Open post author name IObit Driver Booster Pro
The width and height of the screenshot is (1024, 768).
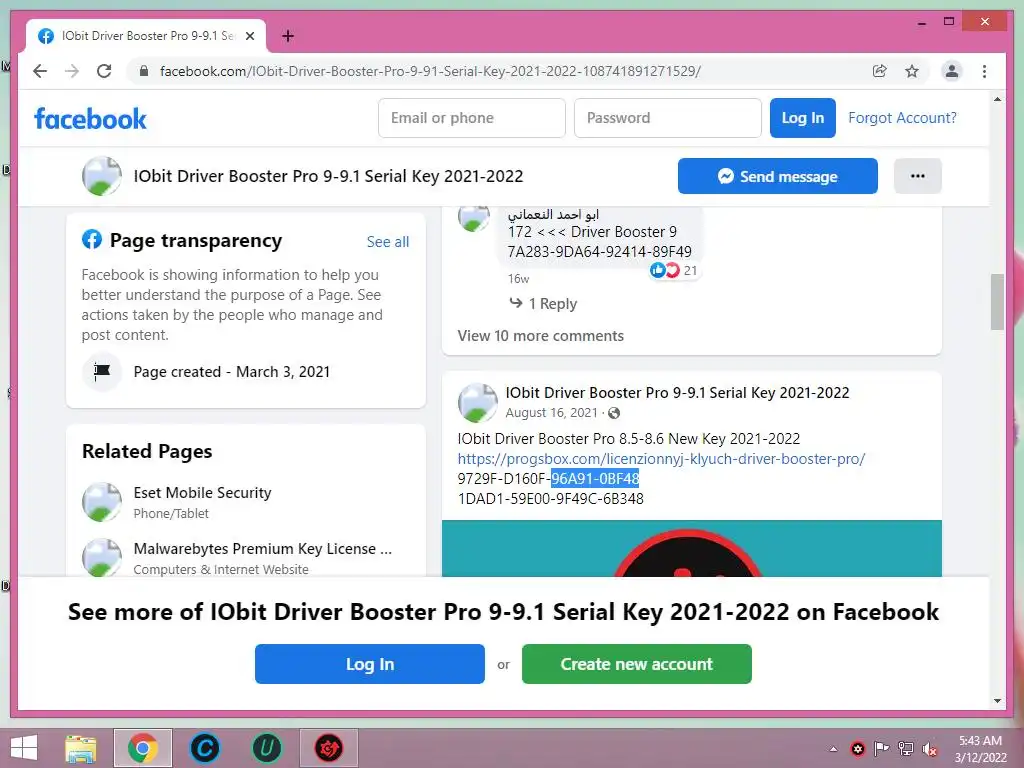click(677, 392)
